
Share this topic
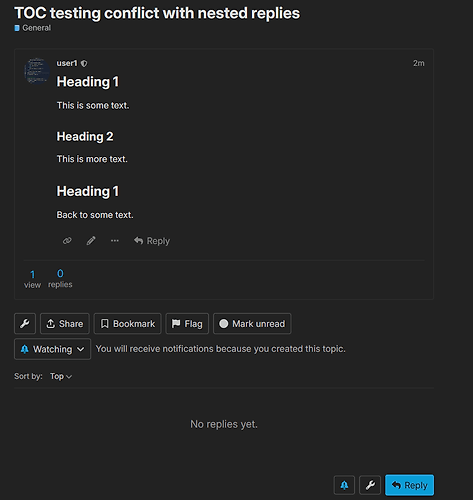65,323
